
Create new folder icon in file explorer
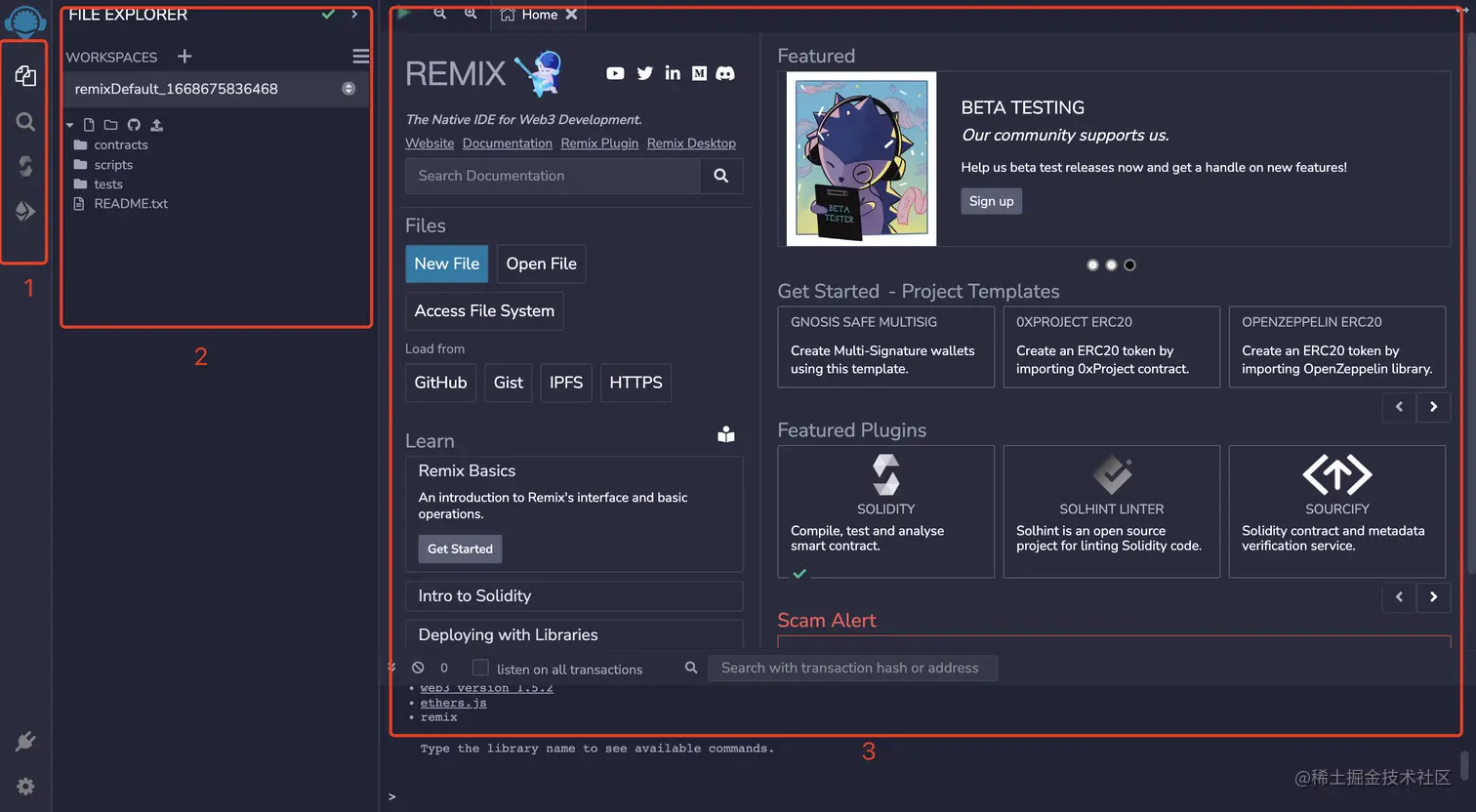click(110, 125)
